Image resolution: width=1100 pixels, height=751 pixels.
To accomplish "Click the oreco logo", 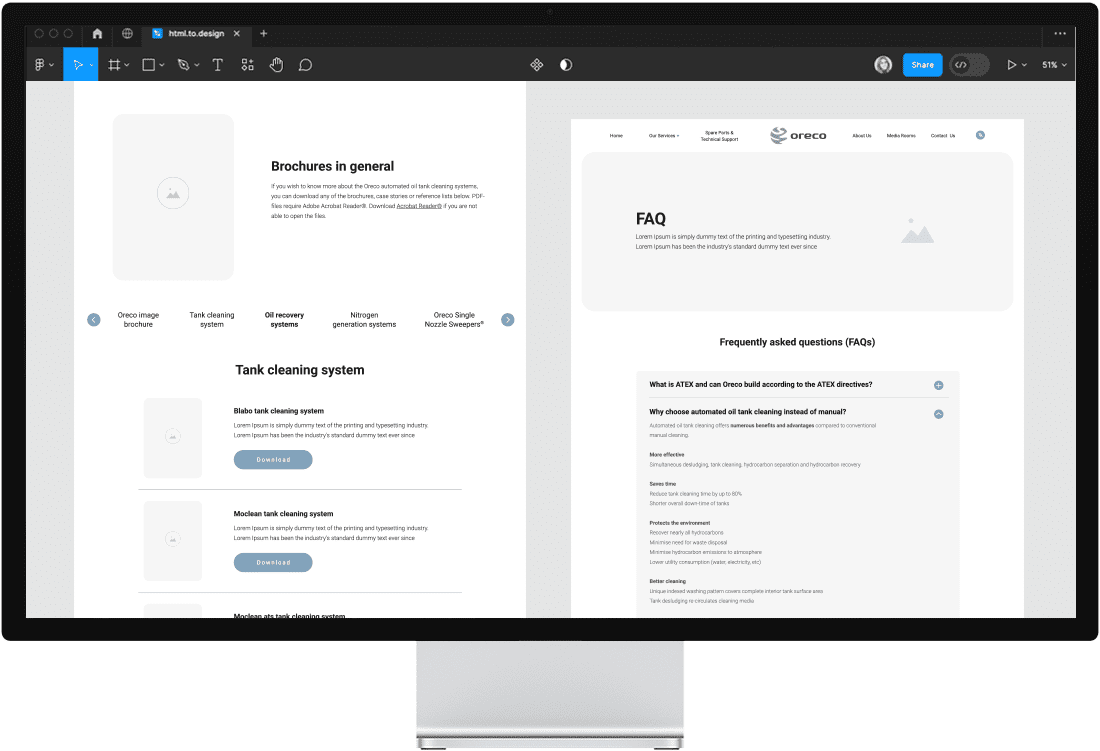I will coord(798,135).
